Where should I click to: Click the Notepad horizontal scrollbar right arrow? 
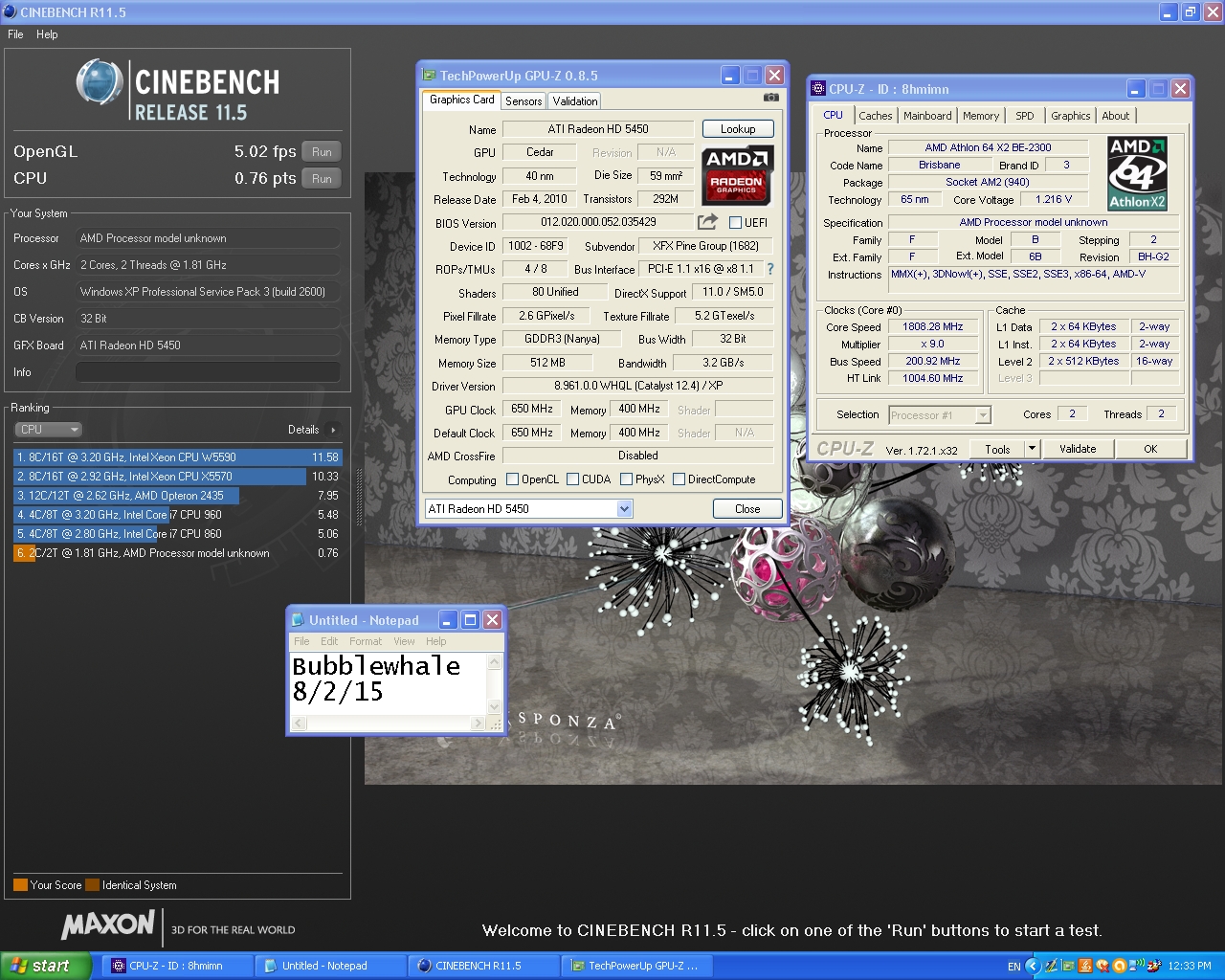pos(479,724)
